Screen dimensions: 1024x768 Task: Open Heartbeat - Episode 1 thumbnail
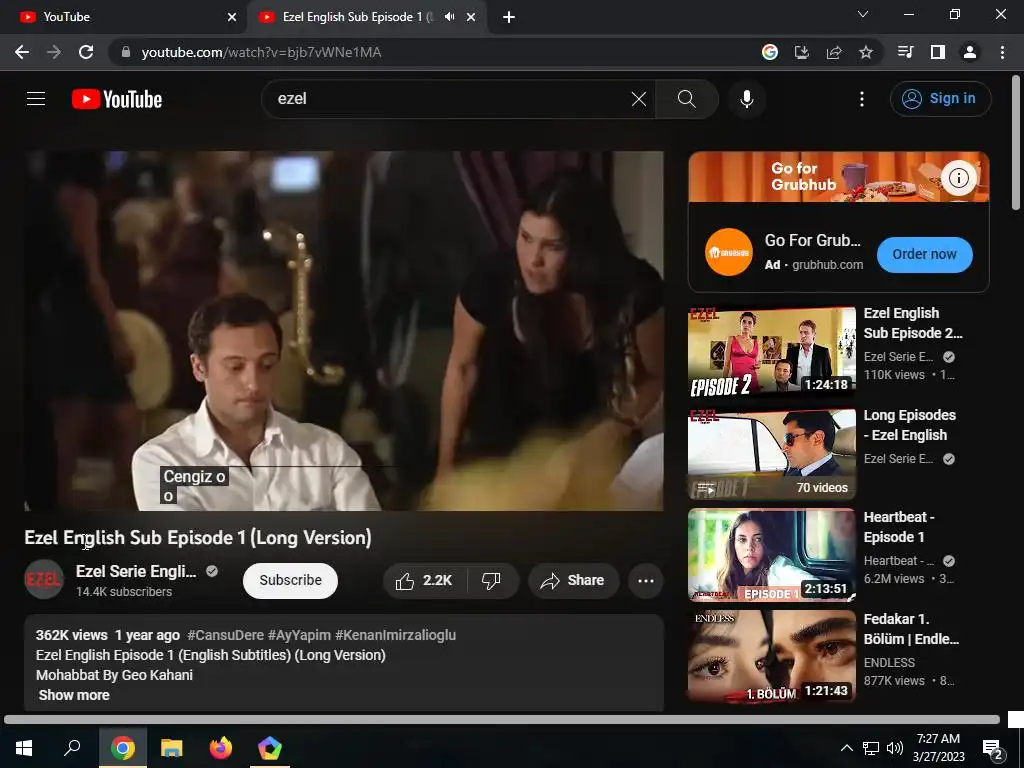pyautogui.click(x=772, y=555)
